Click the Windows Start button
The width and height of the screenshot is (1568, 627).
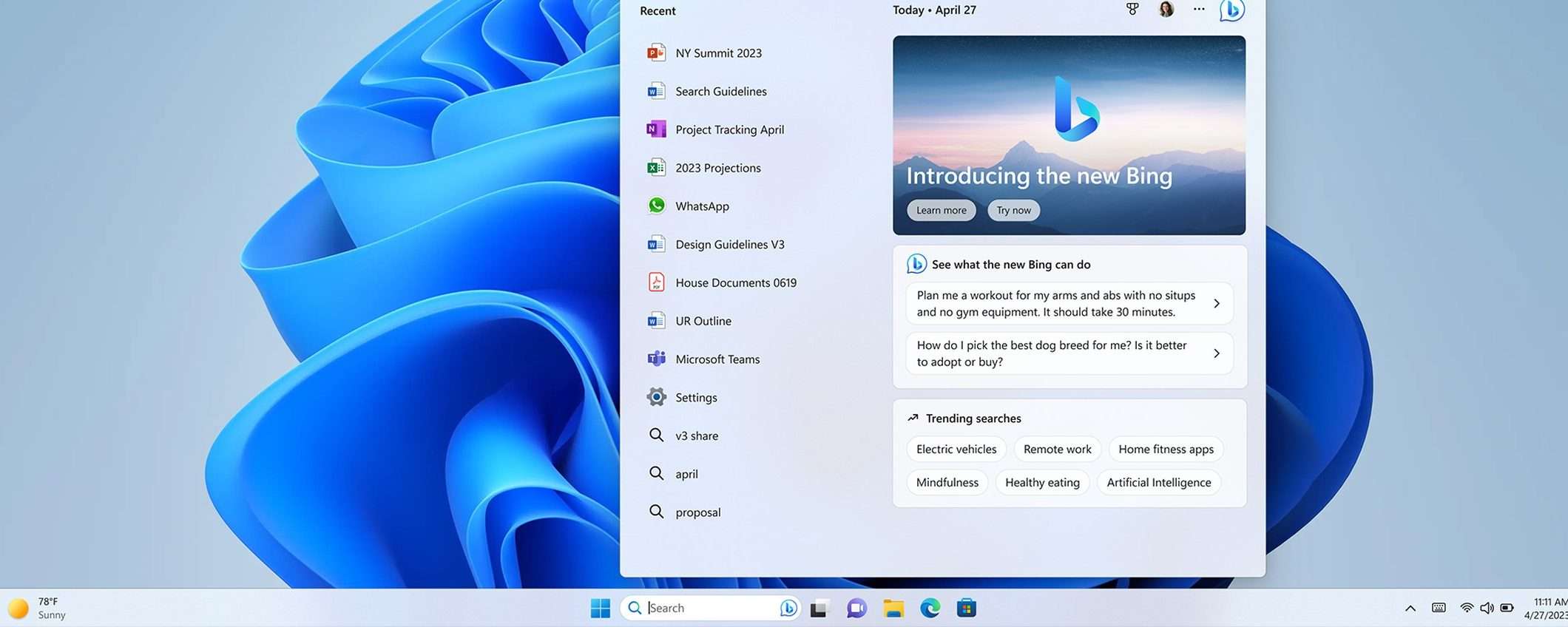click(x=601, y=608)
